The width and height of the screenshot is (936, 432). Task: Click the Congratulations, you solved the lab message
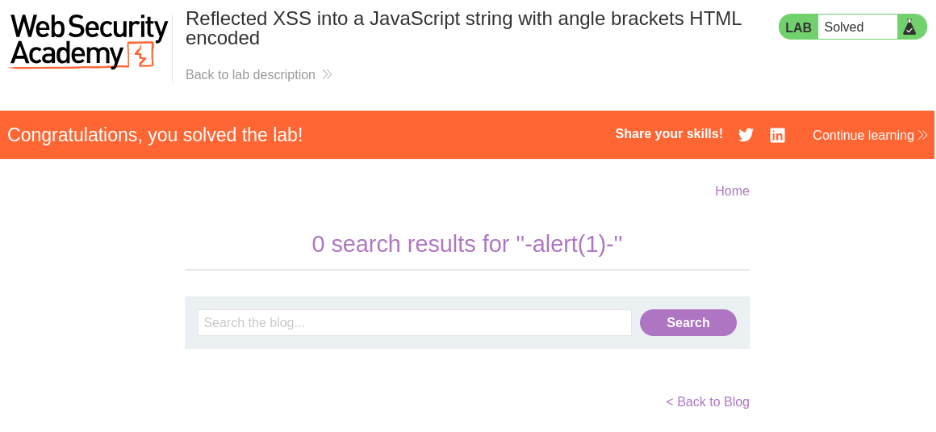(155, 135)
